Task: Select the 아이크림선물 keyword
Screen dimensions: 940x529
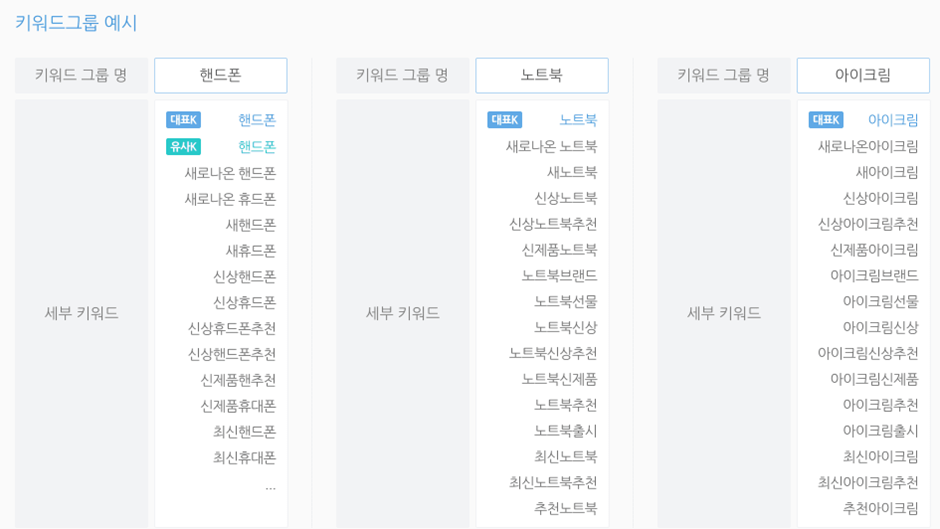Action: tap(881, 302)
